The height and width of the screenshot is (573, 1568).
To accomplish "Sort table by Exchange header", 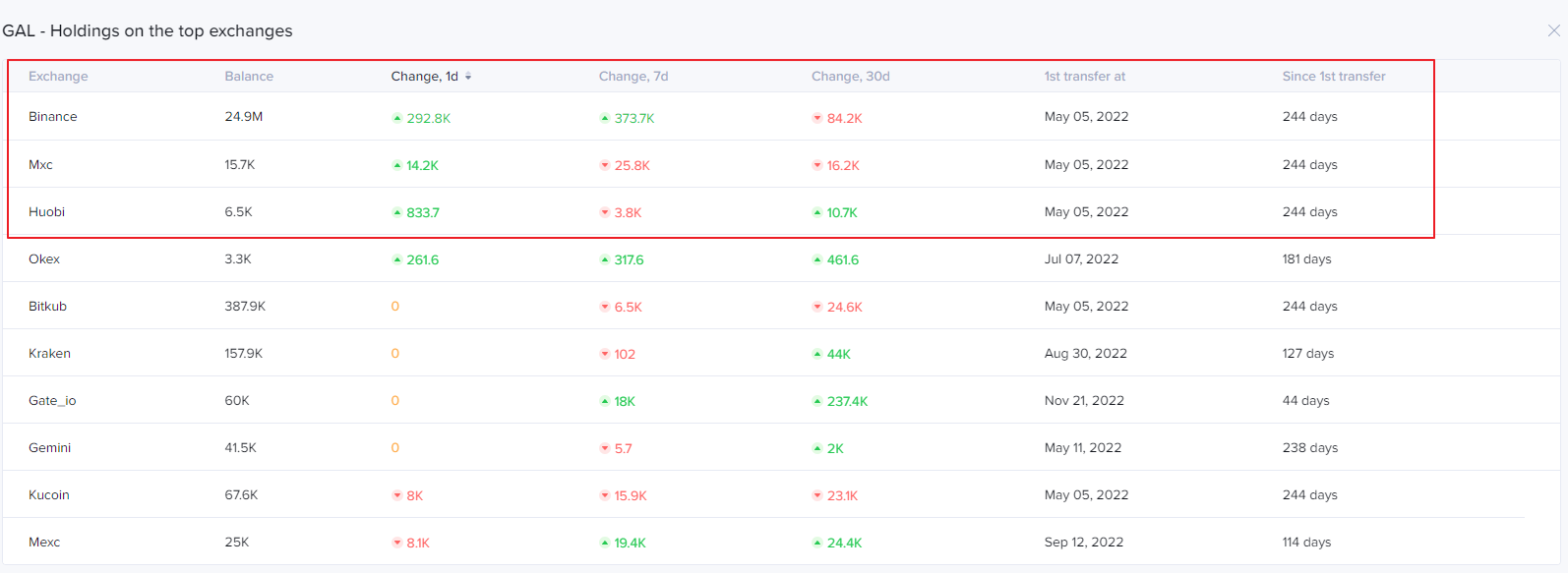I will tap(58, 76).
